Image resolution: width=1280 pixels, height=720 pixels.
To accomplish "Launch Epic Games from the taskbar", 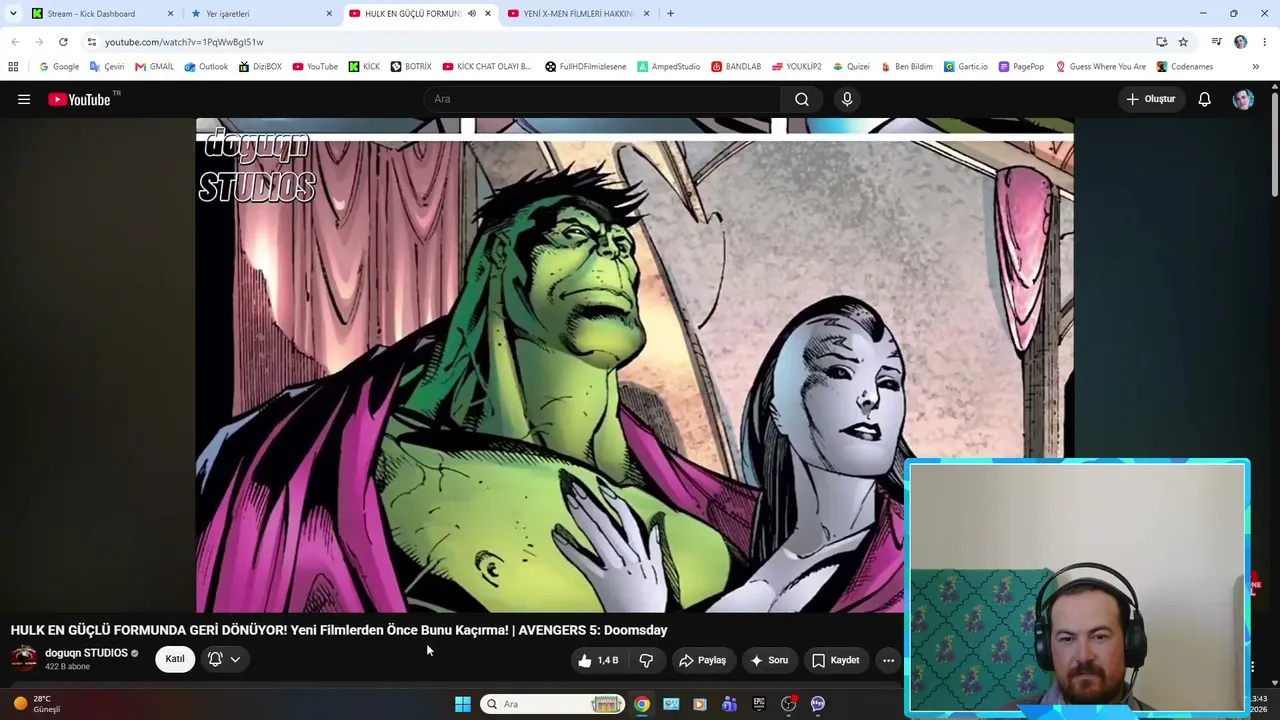I will pos(759,704).
